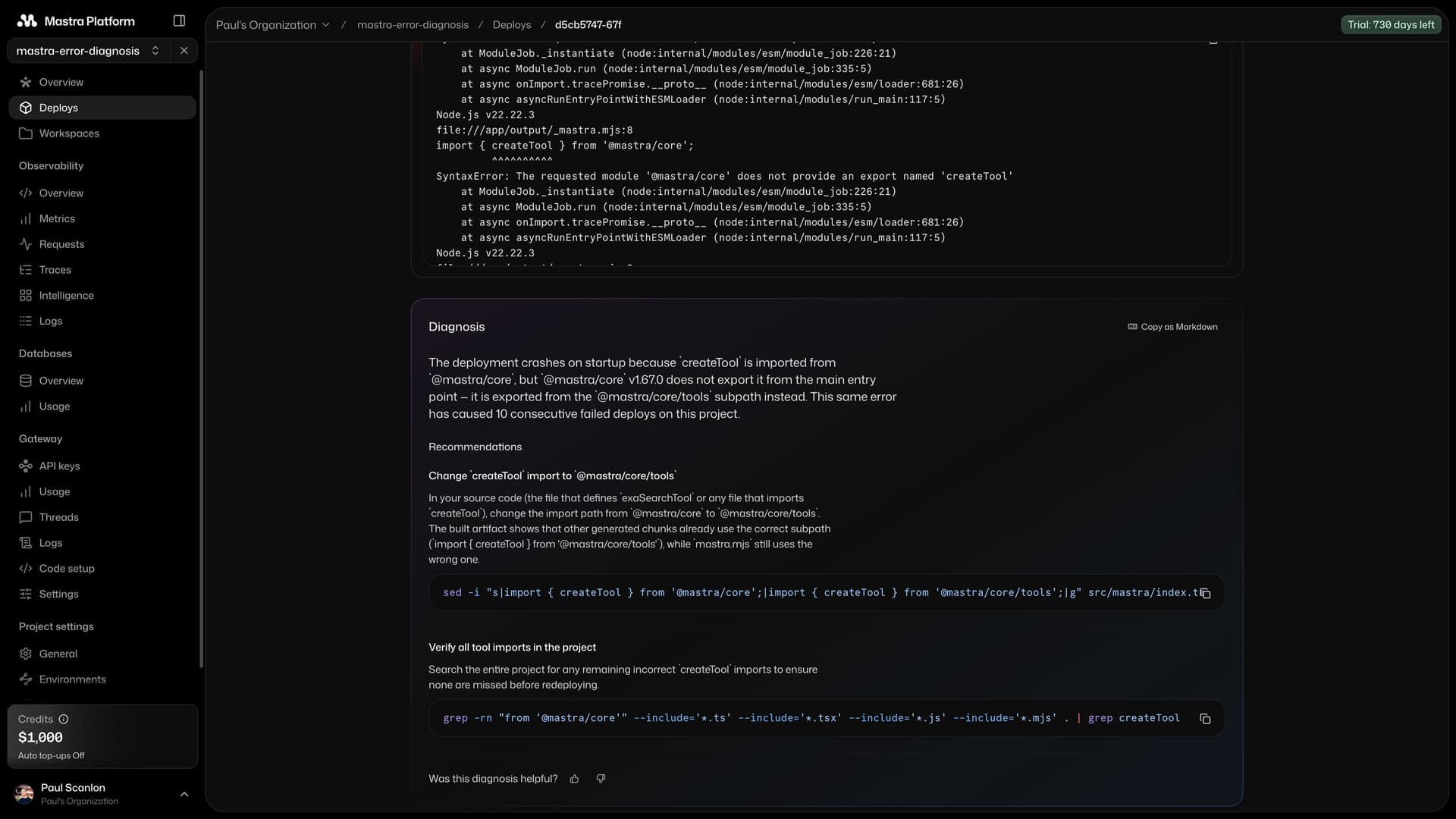
Task: Open Workspaces in the sidebar
Action: pos(102,133)
